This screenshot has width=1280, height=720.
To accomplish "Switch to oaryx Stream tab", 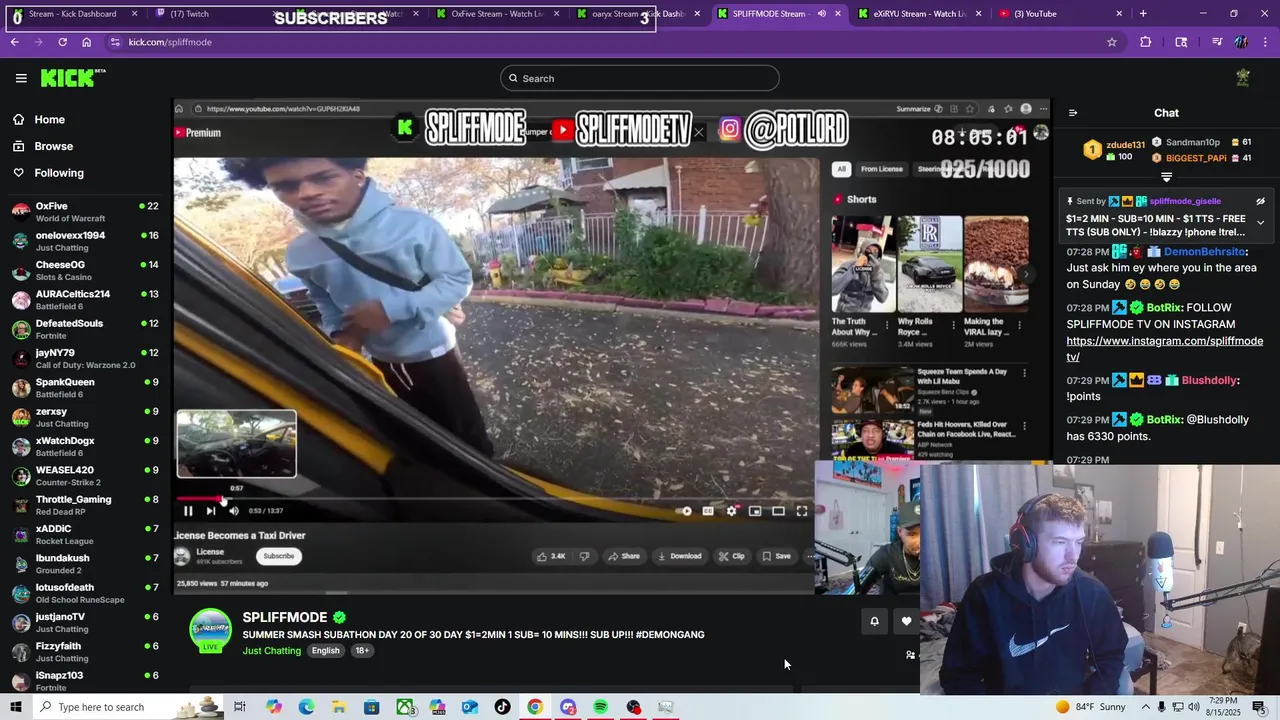I will [638, 14].
